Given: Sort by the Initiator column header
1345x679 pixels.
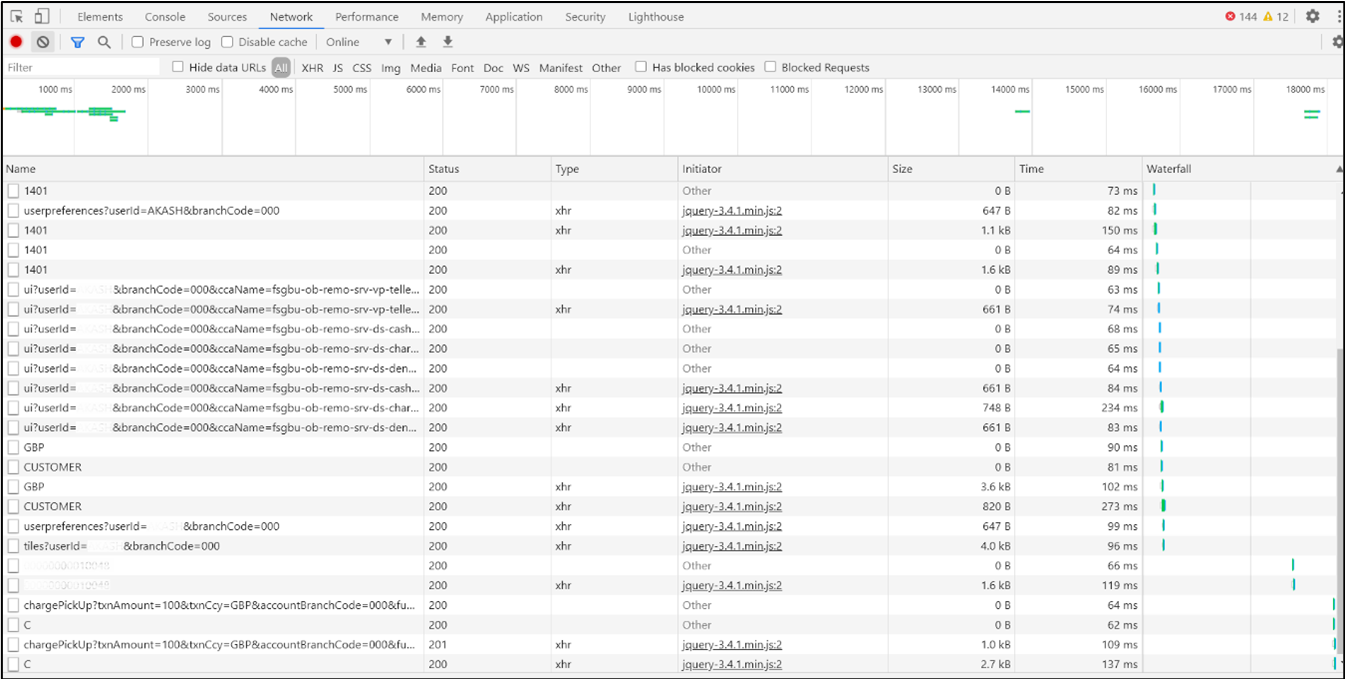Looking at the screenshot, I should point(783,169).
